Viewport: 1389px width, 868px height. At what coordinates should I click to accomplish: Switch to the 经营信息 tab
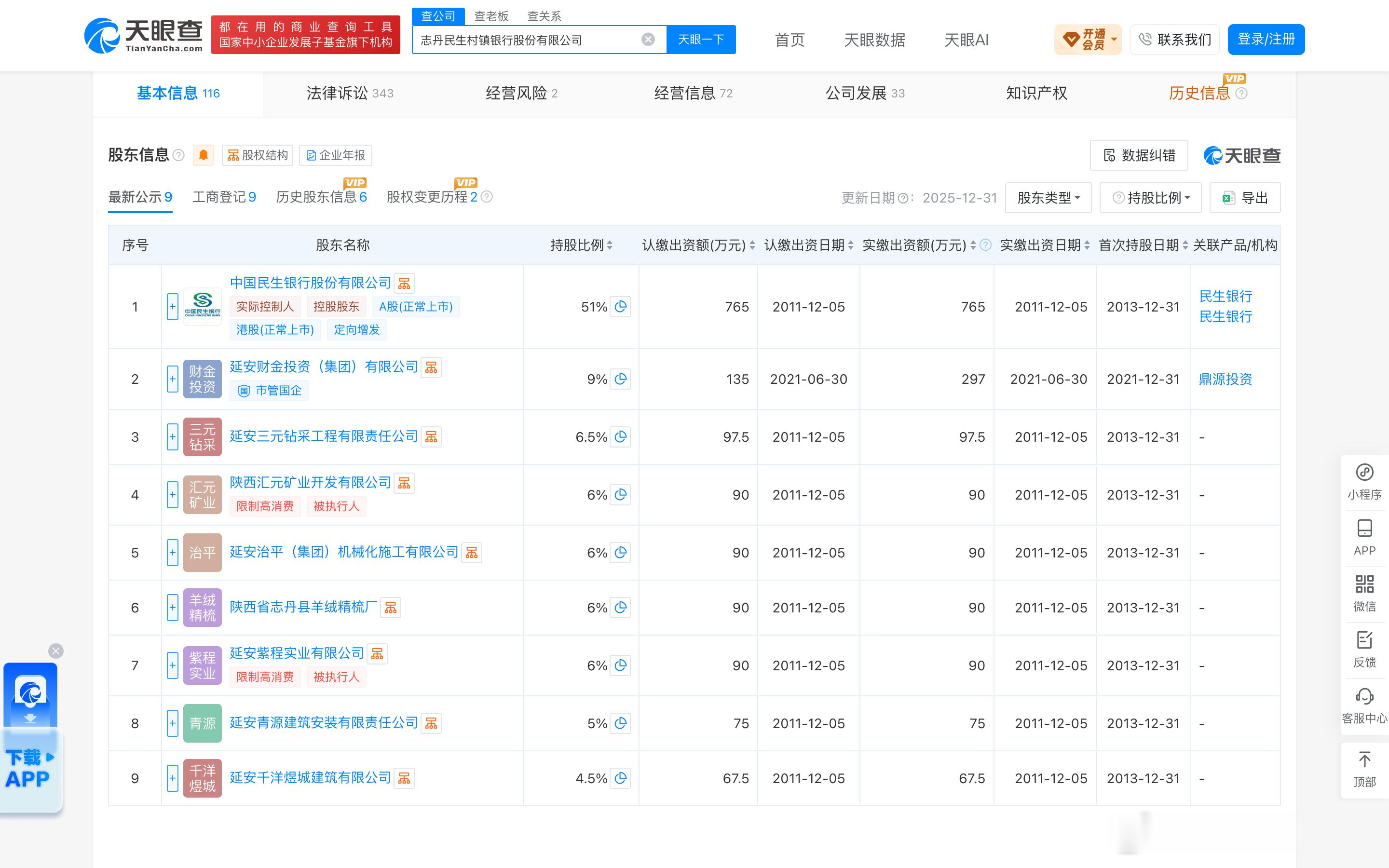(x=694, y=93)
